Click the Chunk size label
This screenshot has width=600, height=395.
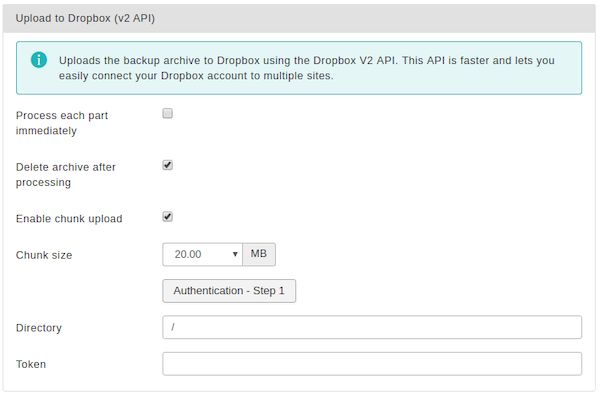click(x=44, y=255)
